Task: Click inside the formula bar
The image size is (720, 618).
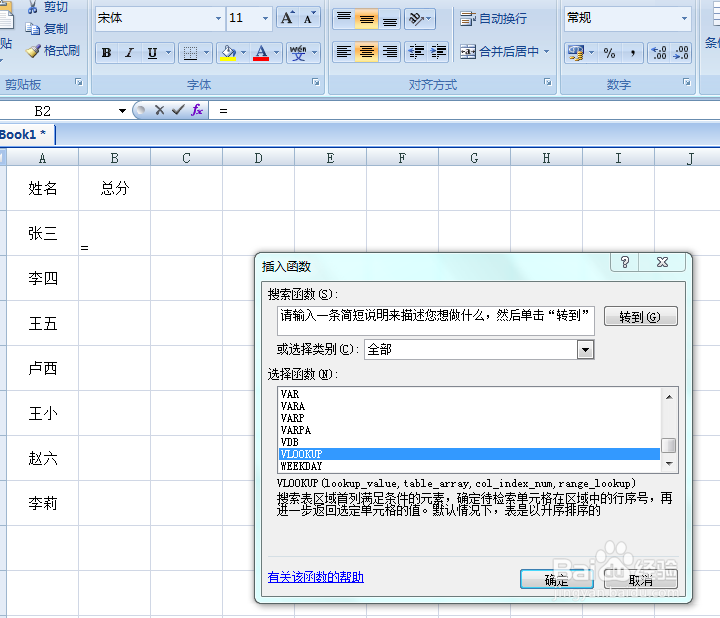Action: click(464, 111)
